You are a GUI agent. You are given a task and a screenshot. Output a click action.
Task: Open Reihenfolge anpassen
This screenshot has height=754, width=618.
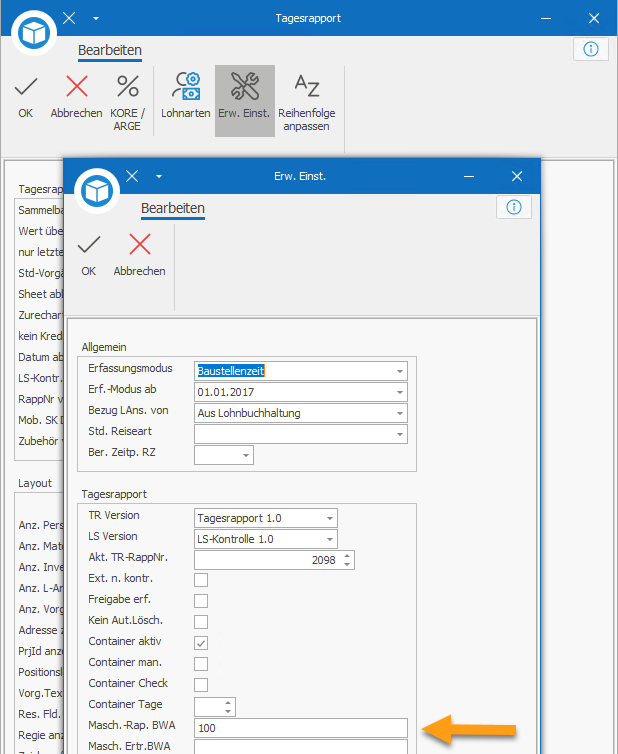click(x=307, y=102)
